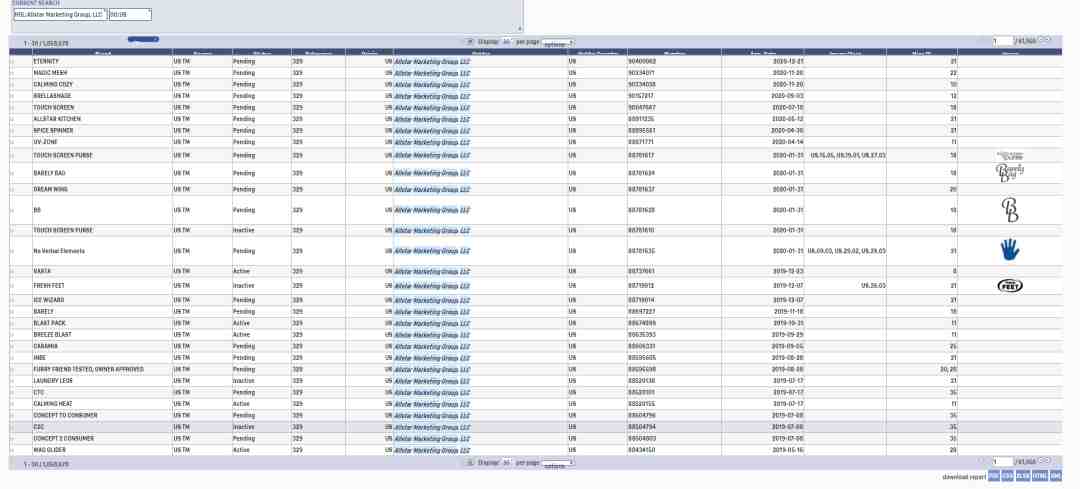Tick the checkbox for ETERNITY row

click(12, 61)
